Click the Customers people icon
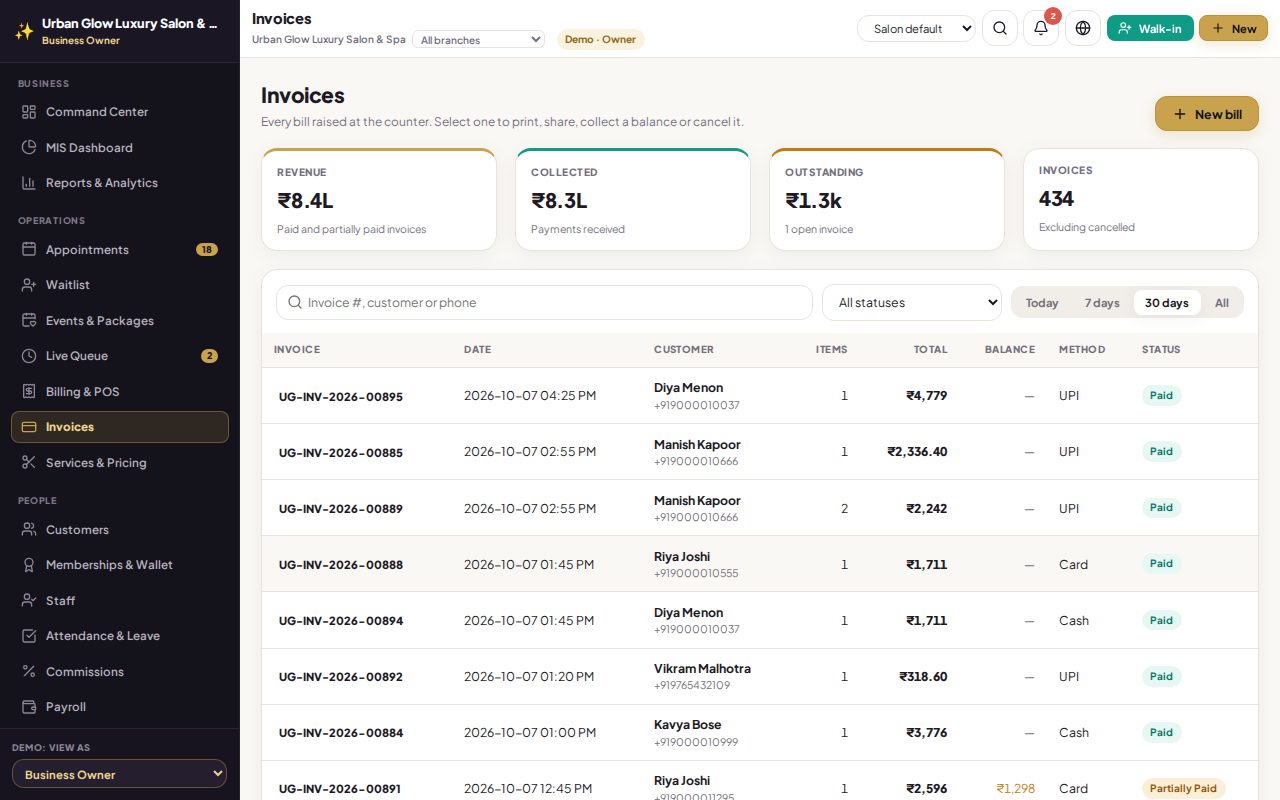1280x800 pixels. coord(29,529)
